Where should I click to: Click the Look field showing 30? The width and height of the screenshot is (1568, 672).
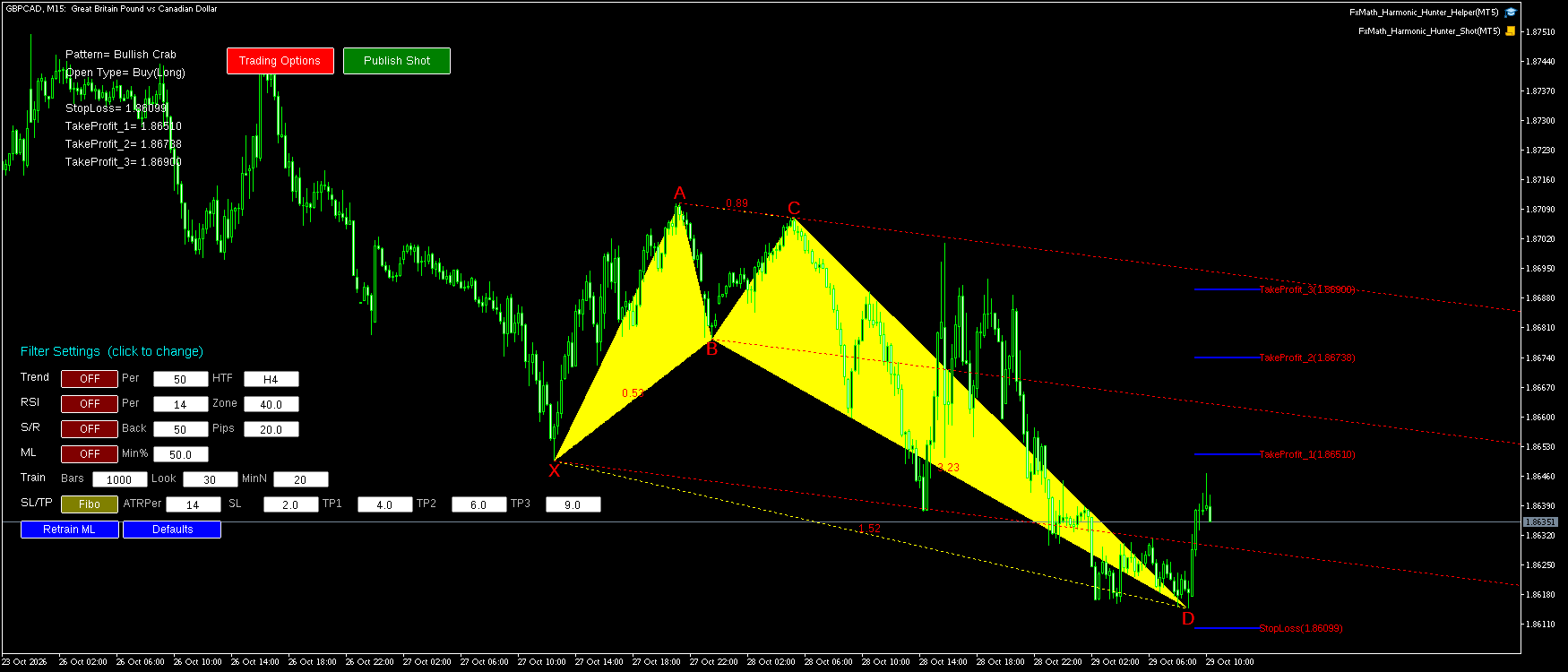pos(211,479)
